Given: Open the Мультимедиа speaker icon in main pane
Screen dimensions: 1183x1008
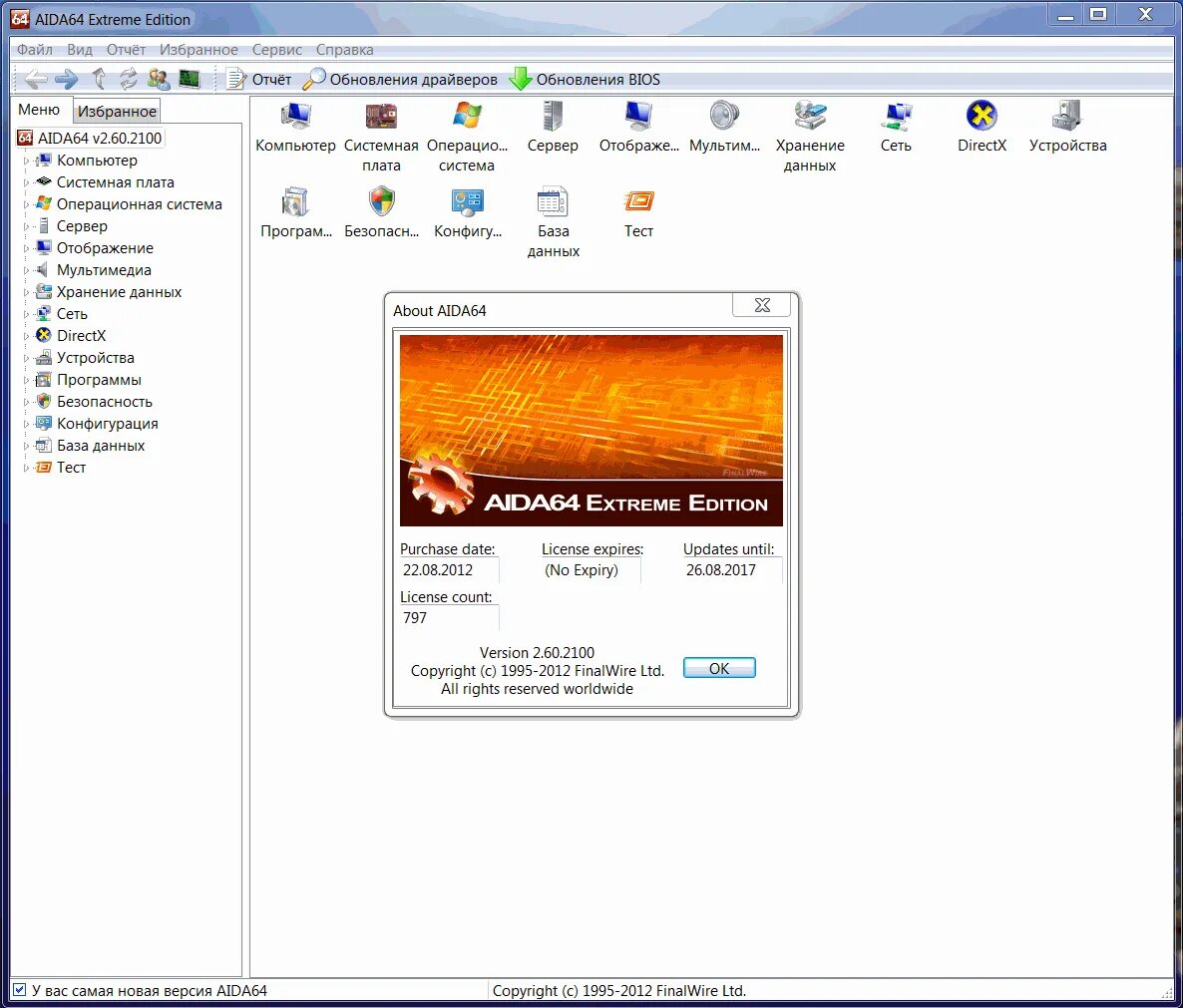Looking at the screenshot, I should coord(724,116).
